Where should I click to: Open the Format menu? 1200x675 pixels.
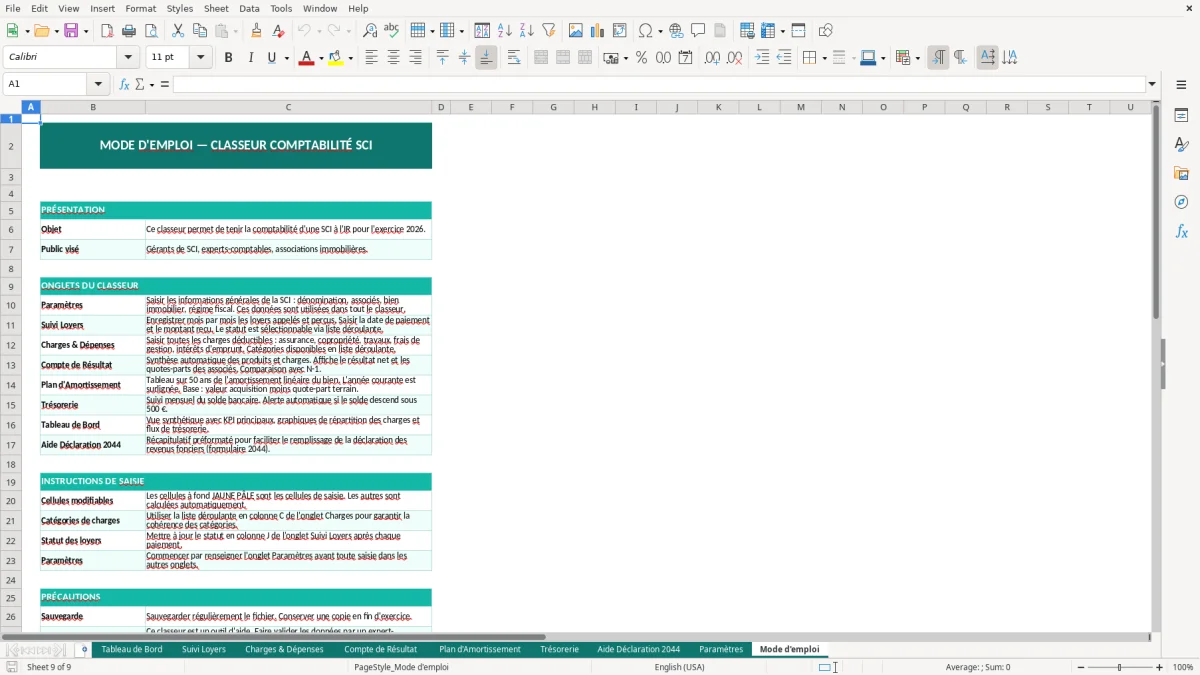[140, 8]
